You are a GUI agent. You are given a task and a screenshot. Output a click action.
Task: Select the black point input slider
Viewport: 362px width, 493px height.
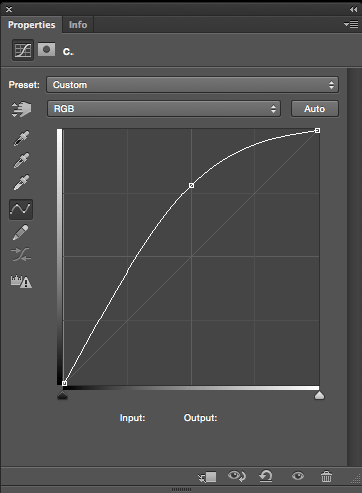pos(63,395)
